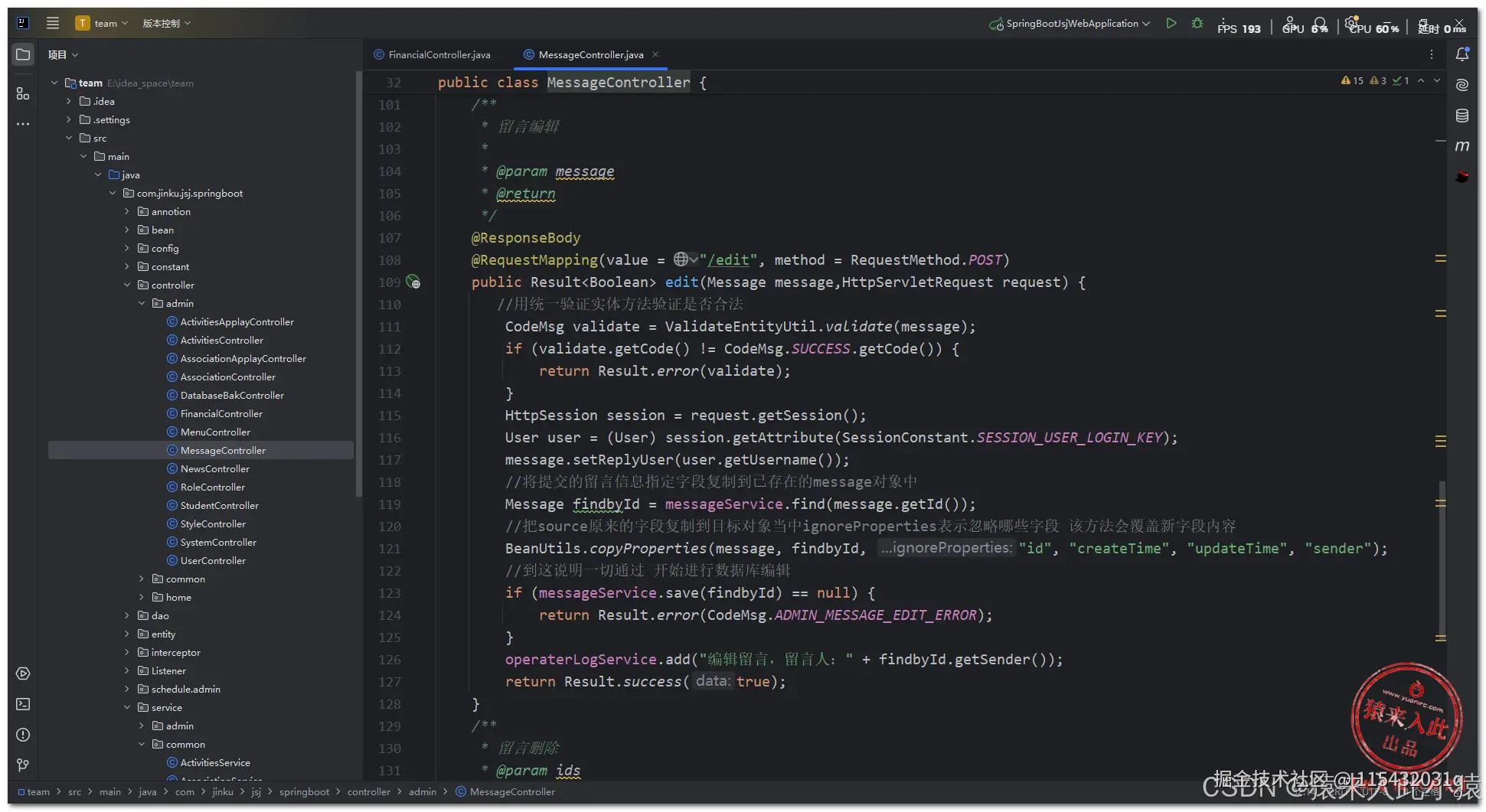Open the Database tool window

(x=1462, y=116)
